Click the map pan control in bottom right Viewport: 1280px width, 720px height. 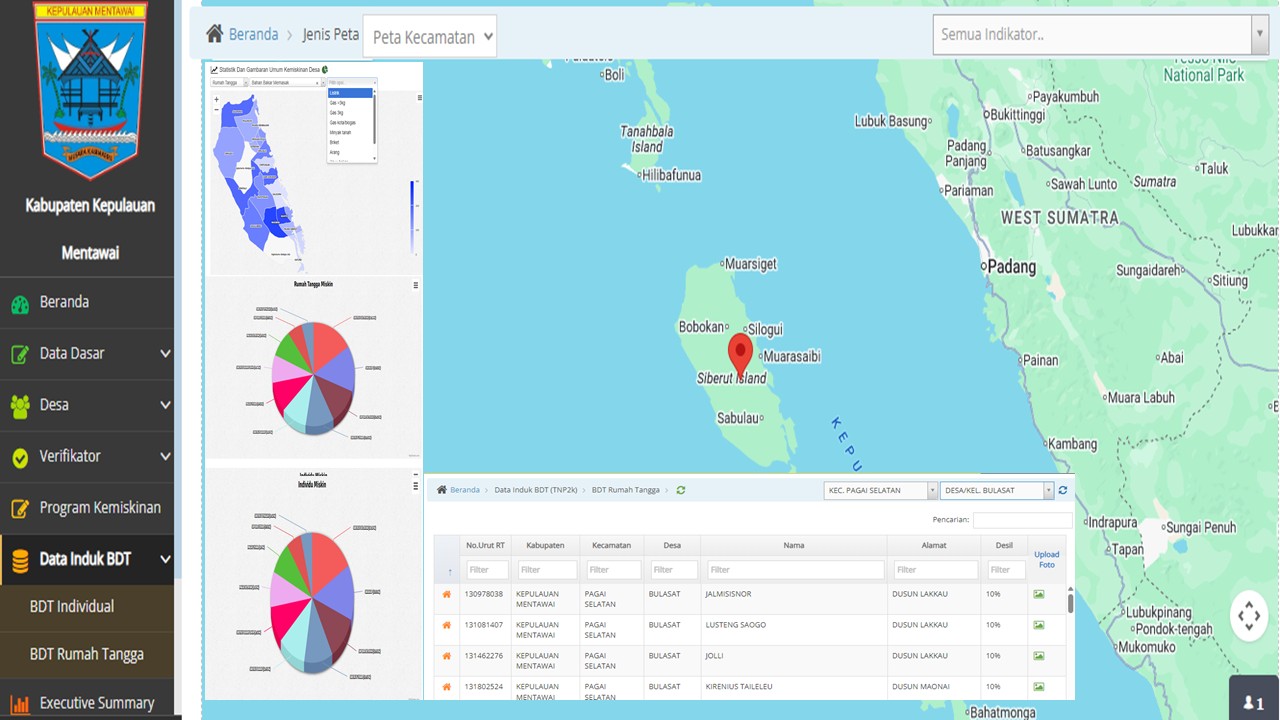coord(1249,616)
